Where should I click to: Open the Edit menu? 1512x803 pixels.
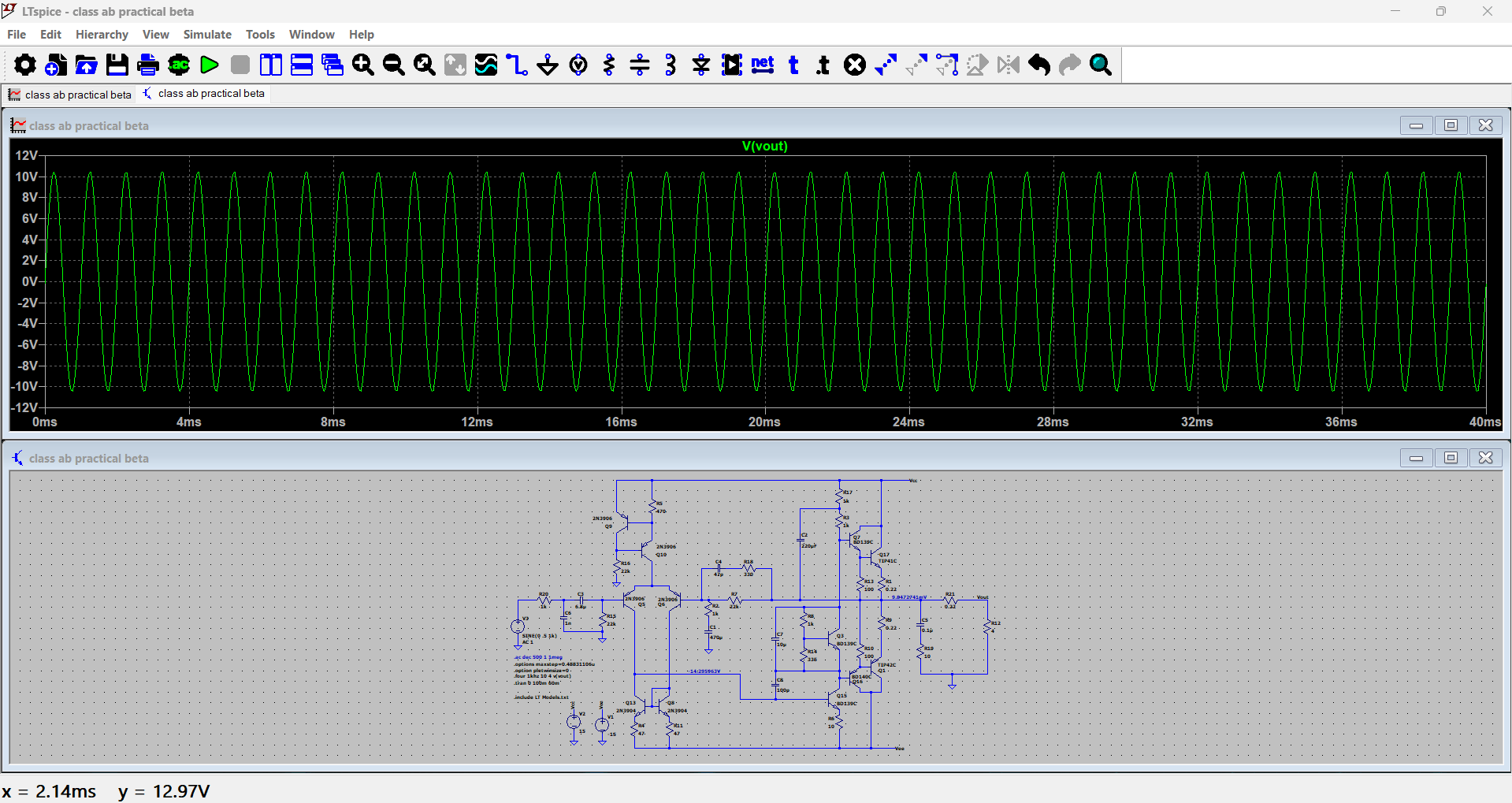50,35
